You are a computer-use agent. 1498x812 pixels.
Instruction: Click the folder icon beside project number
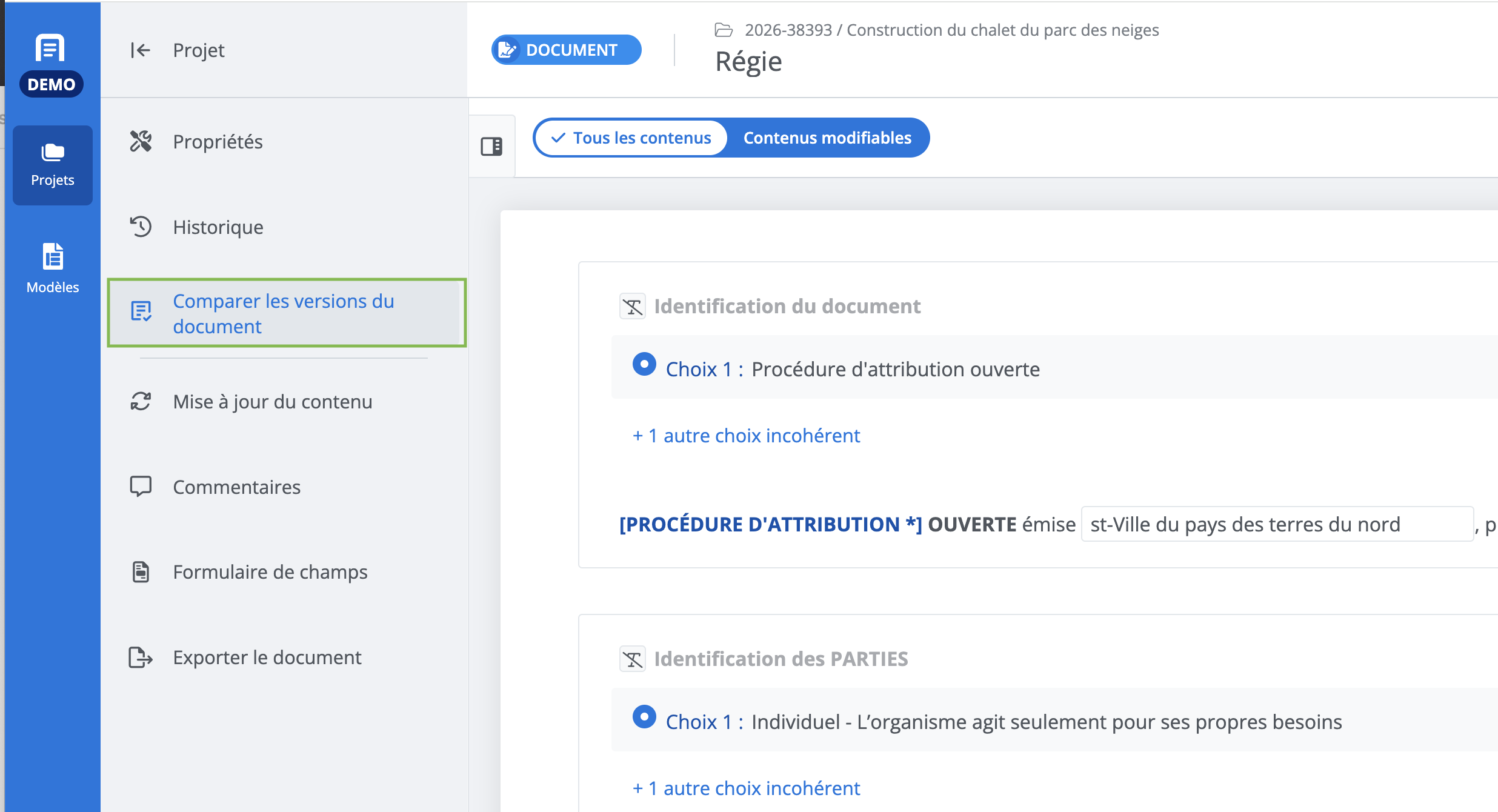[x=724, y=30]
